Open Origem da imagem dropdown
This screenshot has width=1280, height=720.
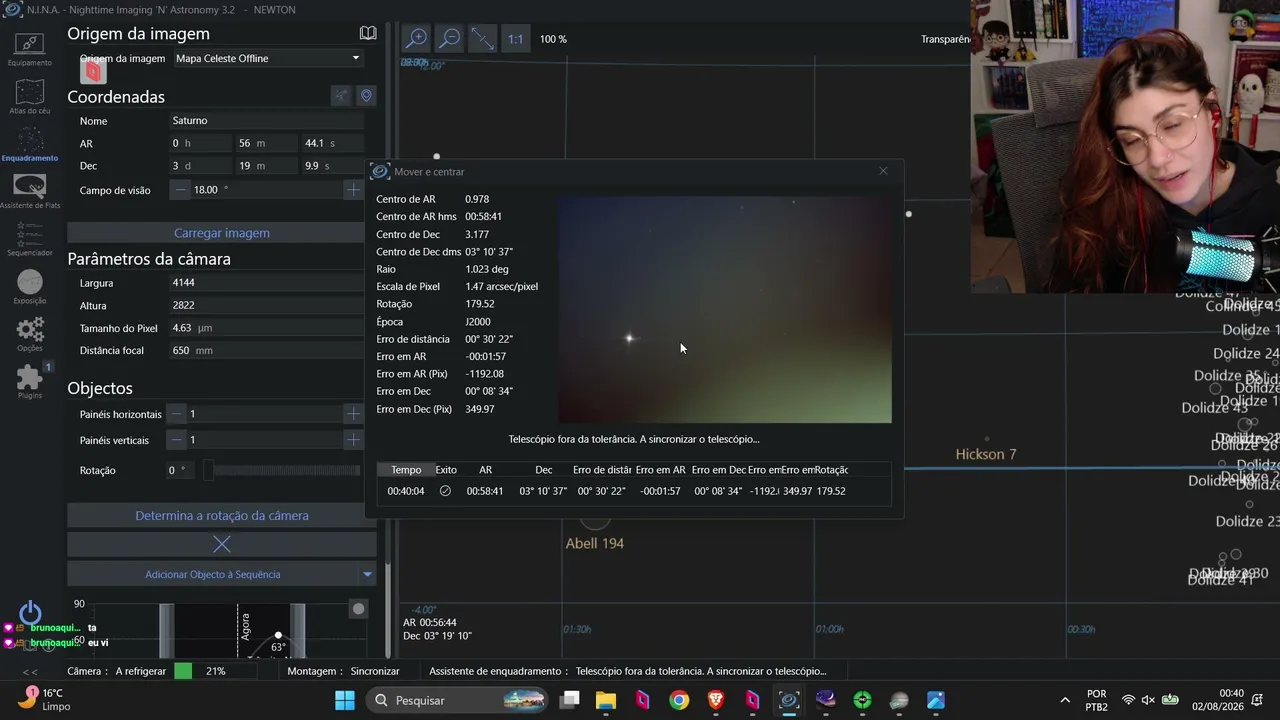pos(267,58)
